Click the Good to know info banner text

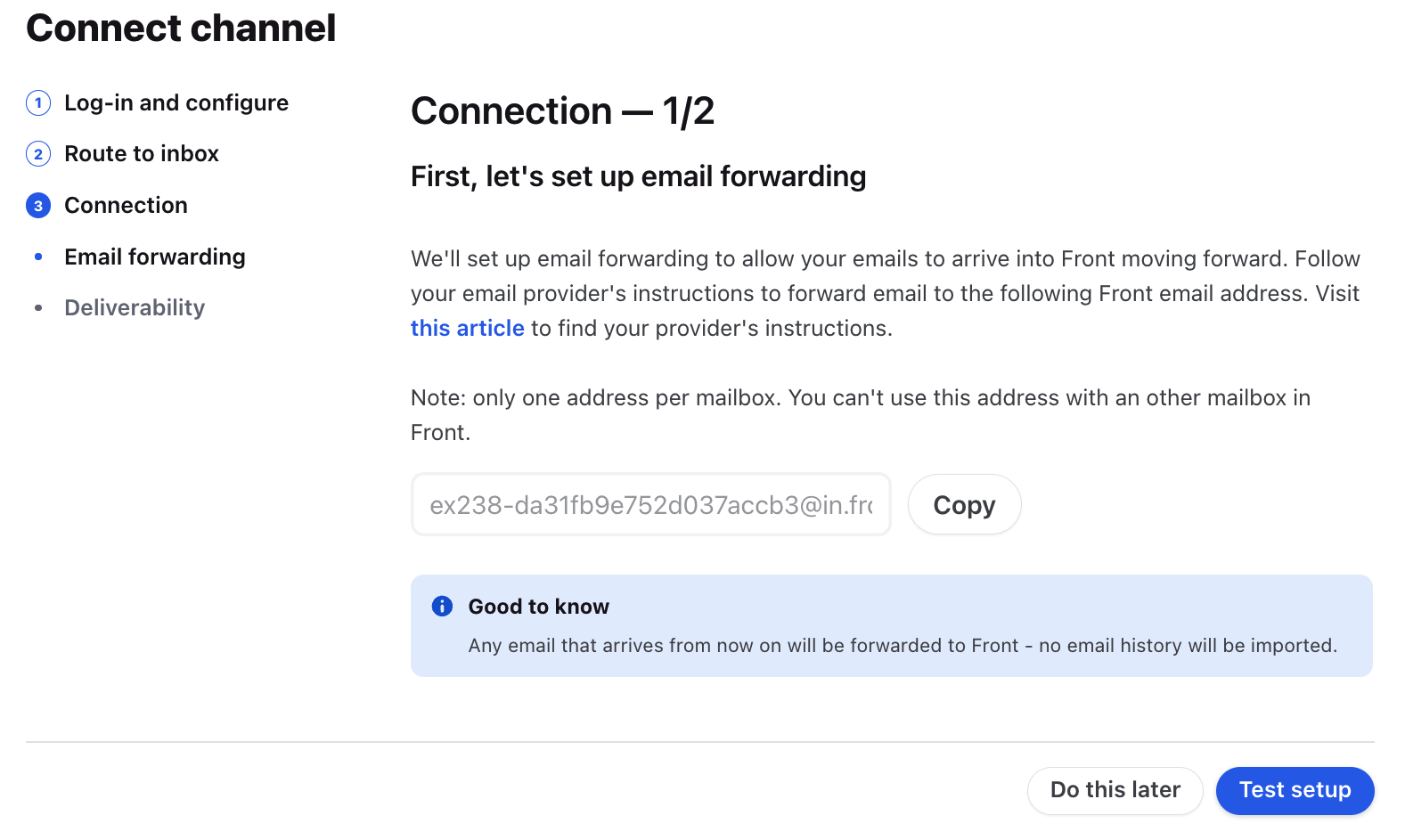(x=903, y=646)
